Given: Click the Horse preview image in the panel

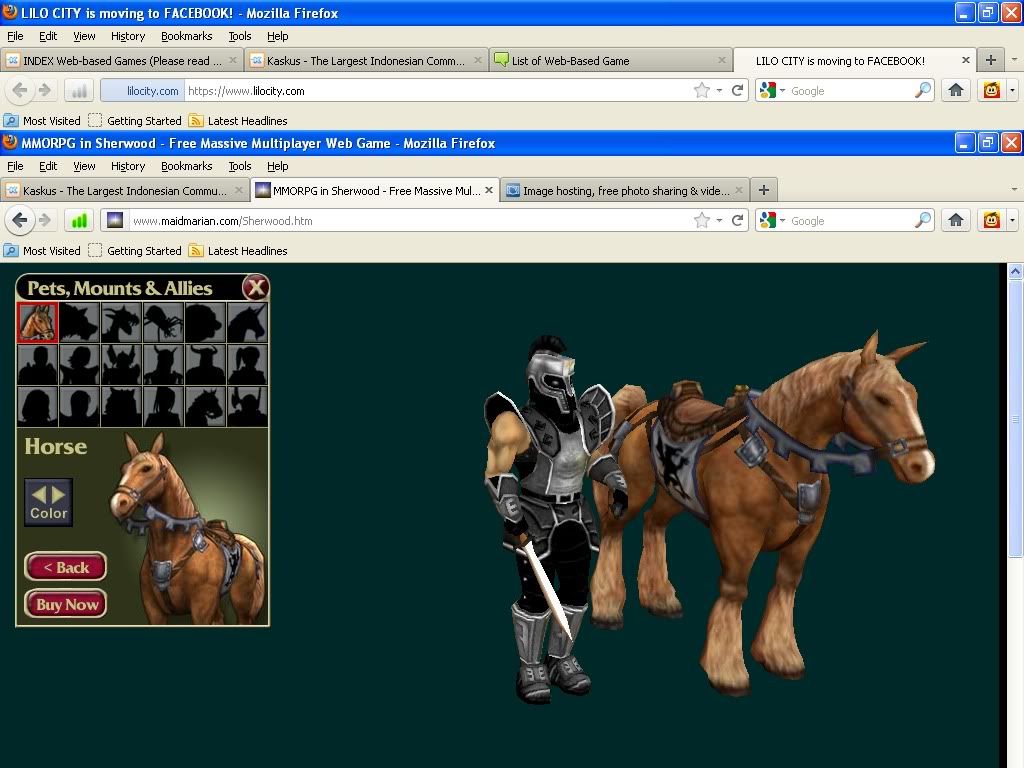Looking at the screenshot, I should coord(186,529).
